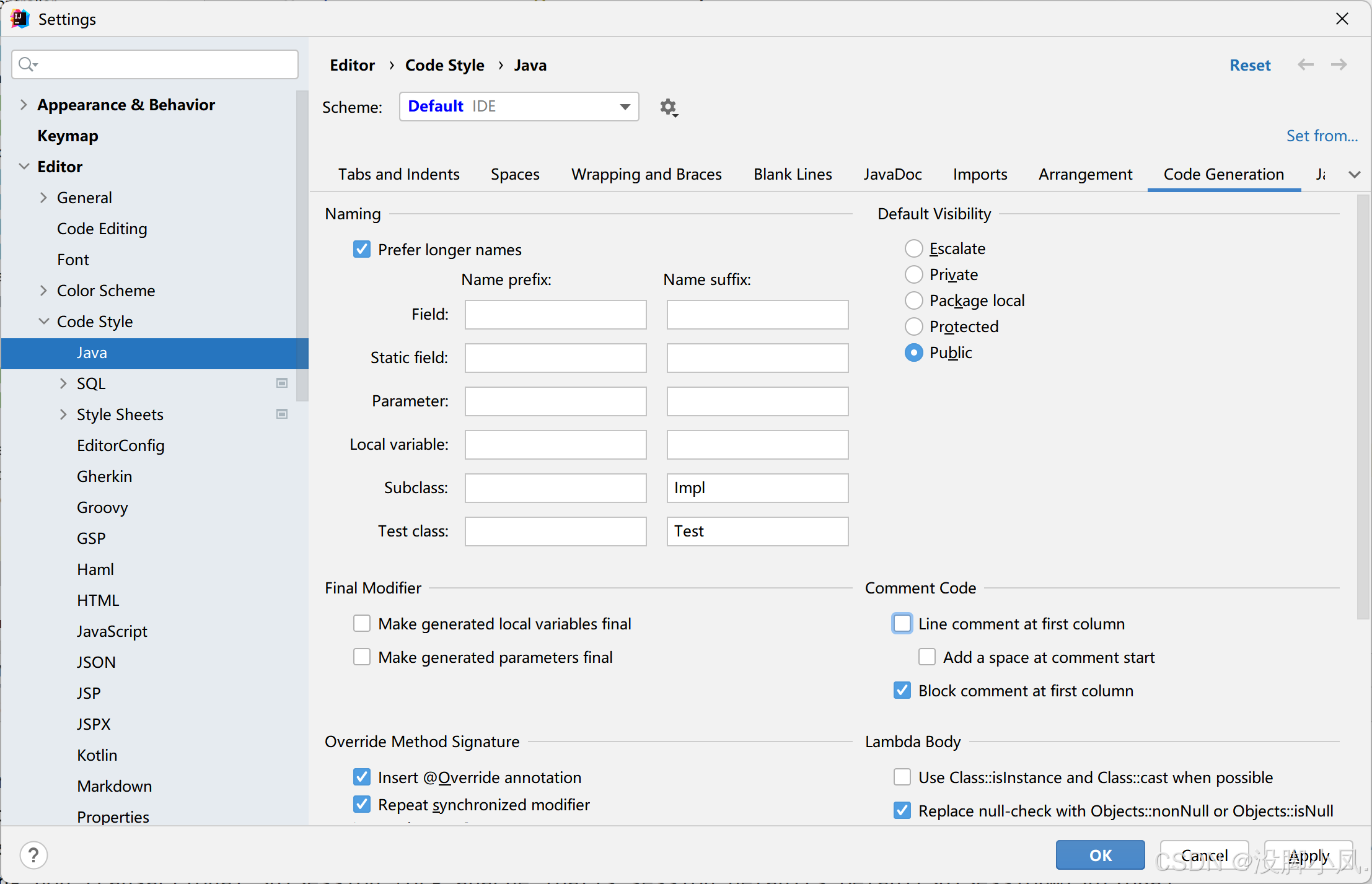1372x884 pixels.
Task: Click the scheme gear settings icon
Action: (668, 107)
